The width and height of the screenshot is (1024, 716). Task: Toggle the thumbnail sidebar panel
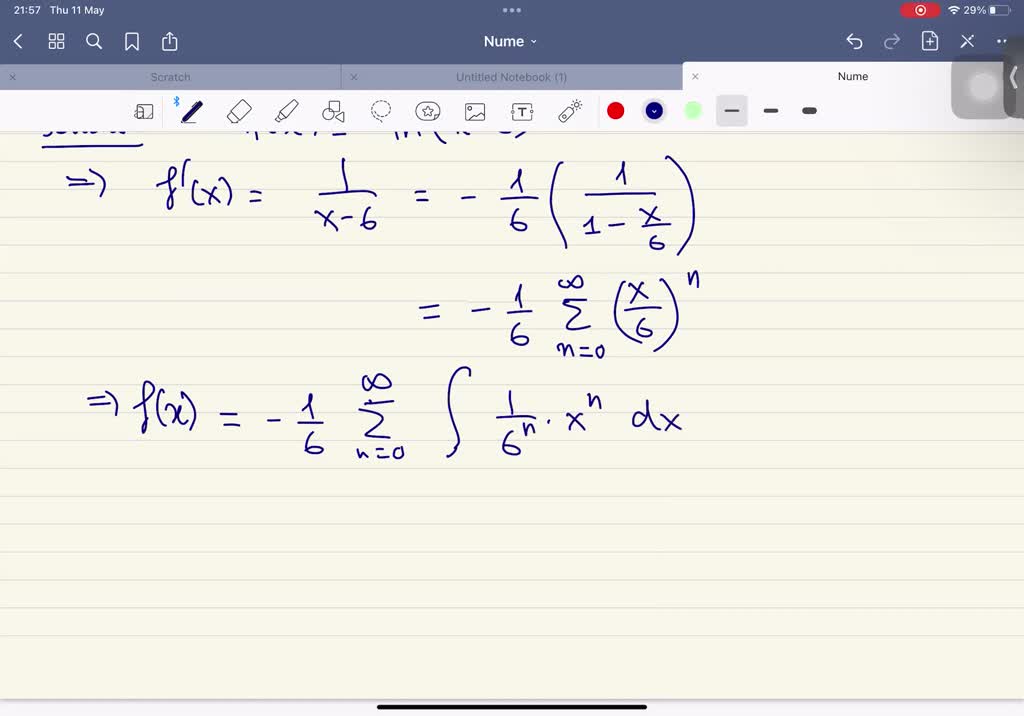click(x=143, y=111)
